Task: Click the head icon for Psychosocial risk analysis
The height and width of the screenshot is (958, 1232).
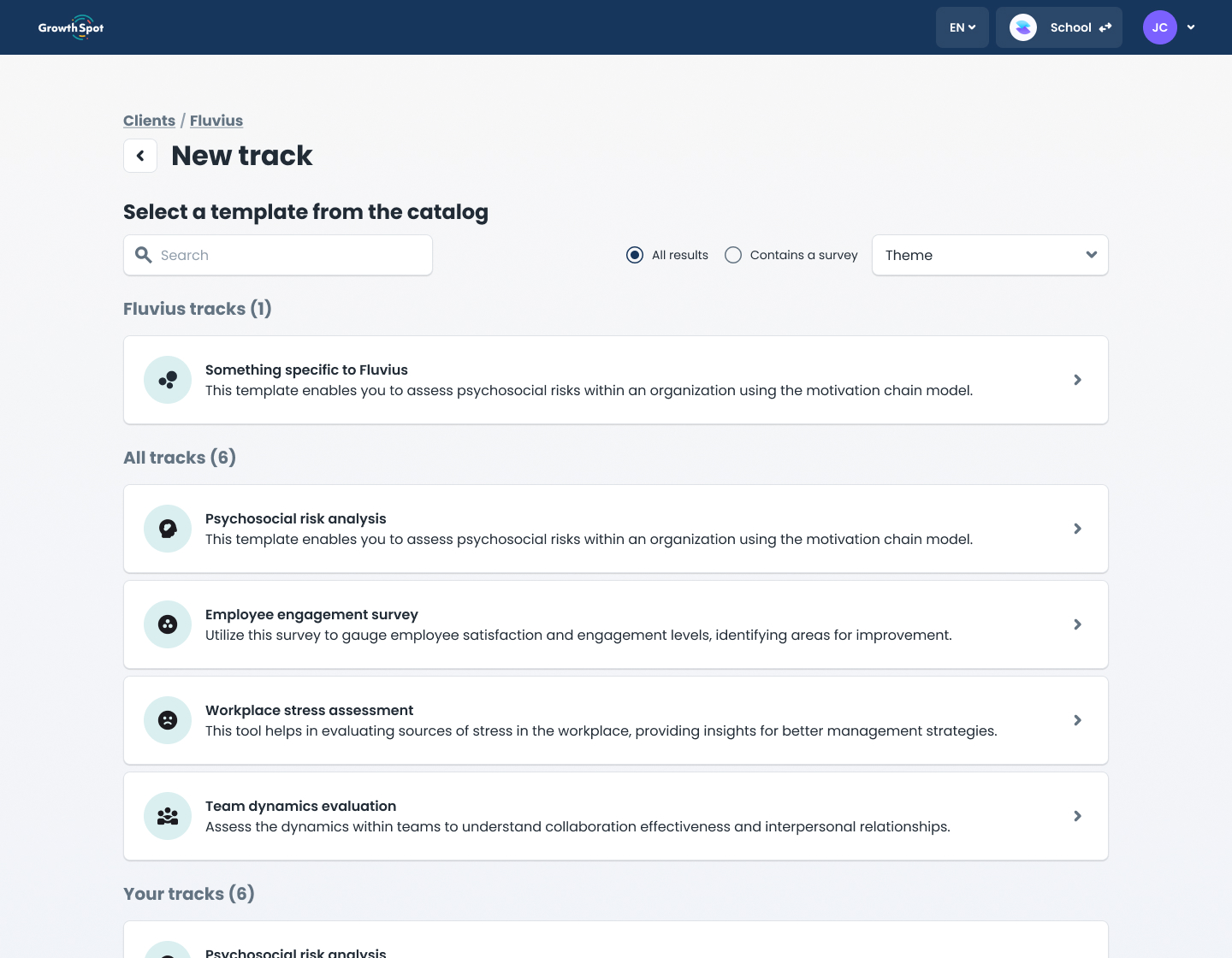Action: click(168, 529)
